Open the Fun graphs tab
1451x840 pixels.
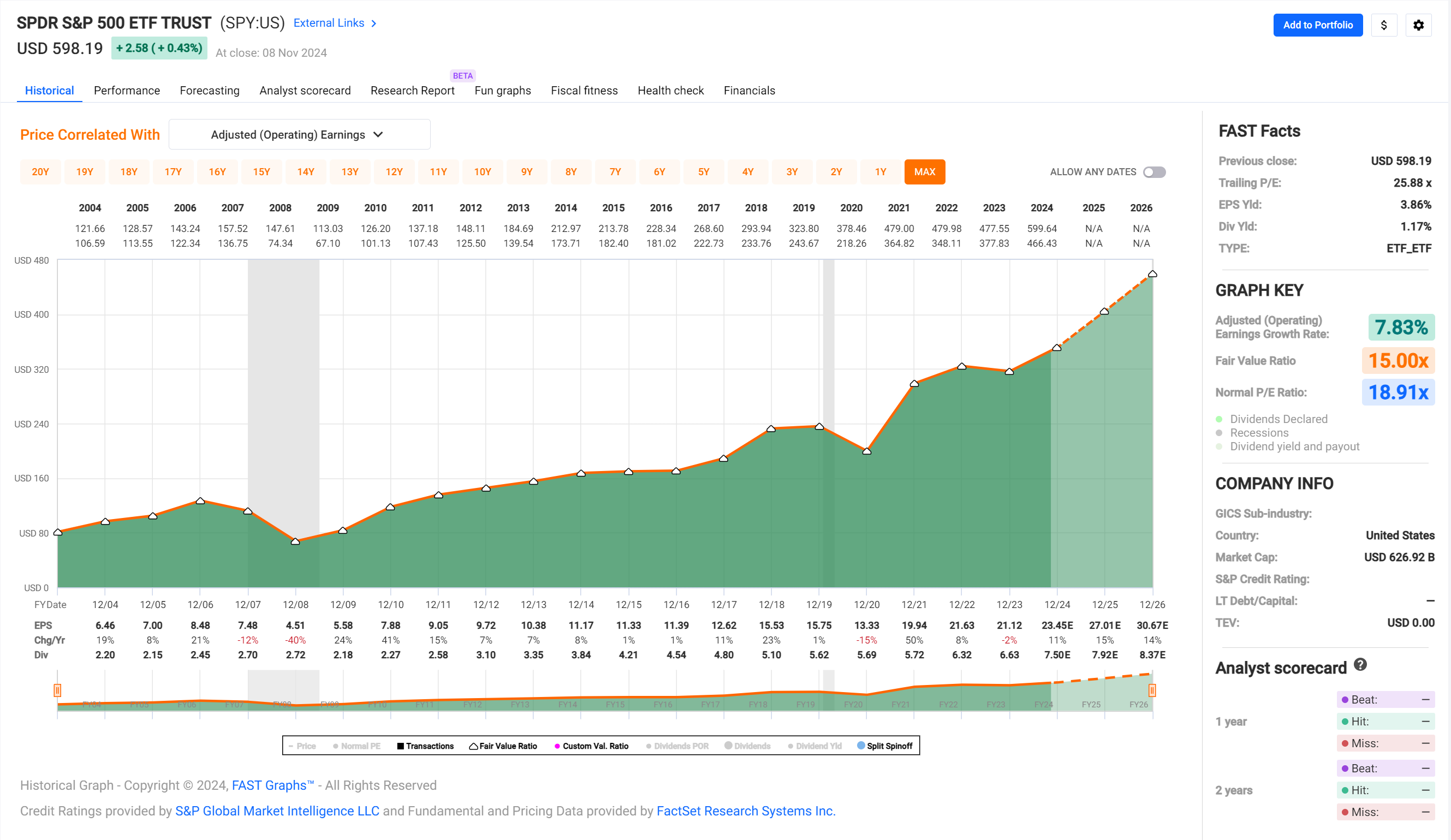[x=503, y=91]
